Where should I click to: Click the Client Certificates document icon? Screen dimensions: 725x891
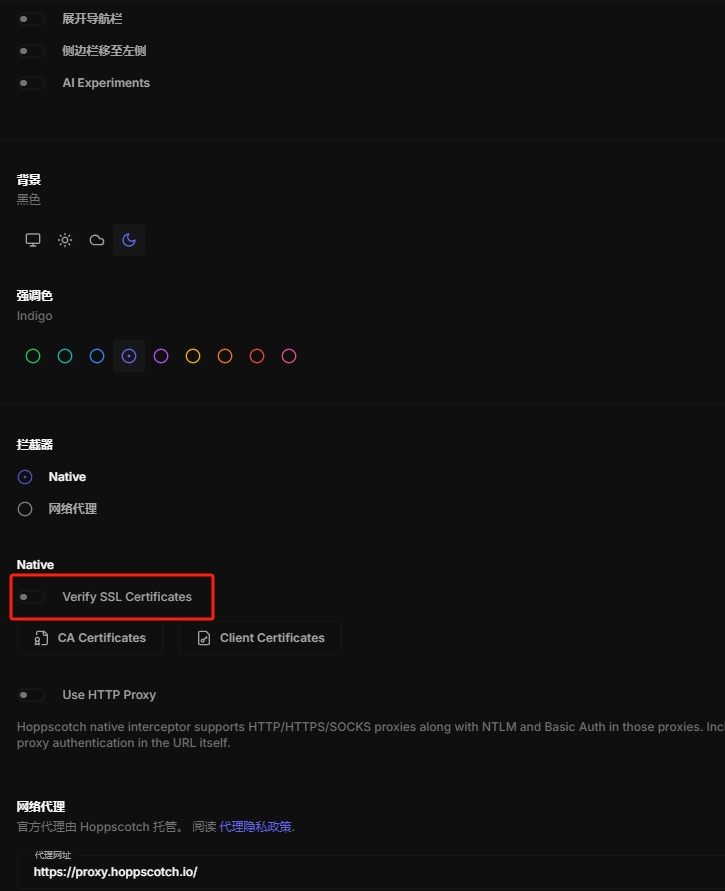204,638
